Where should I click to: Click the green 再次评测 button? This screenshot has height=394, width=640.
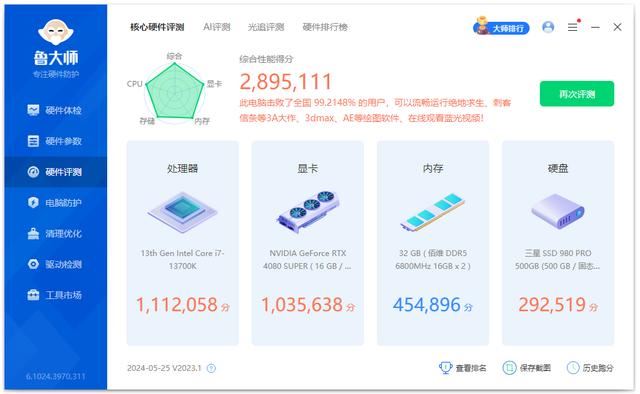point(577,94)
